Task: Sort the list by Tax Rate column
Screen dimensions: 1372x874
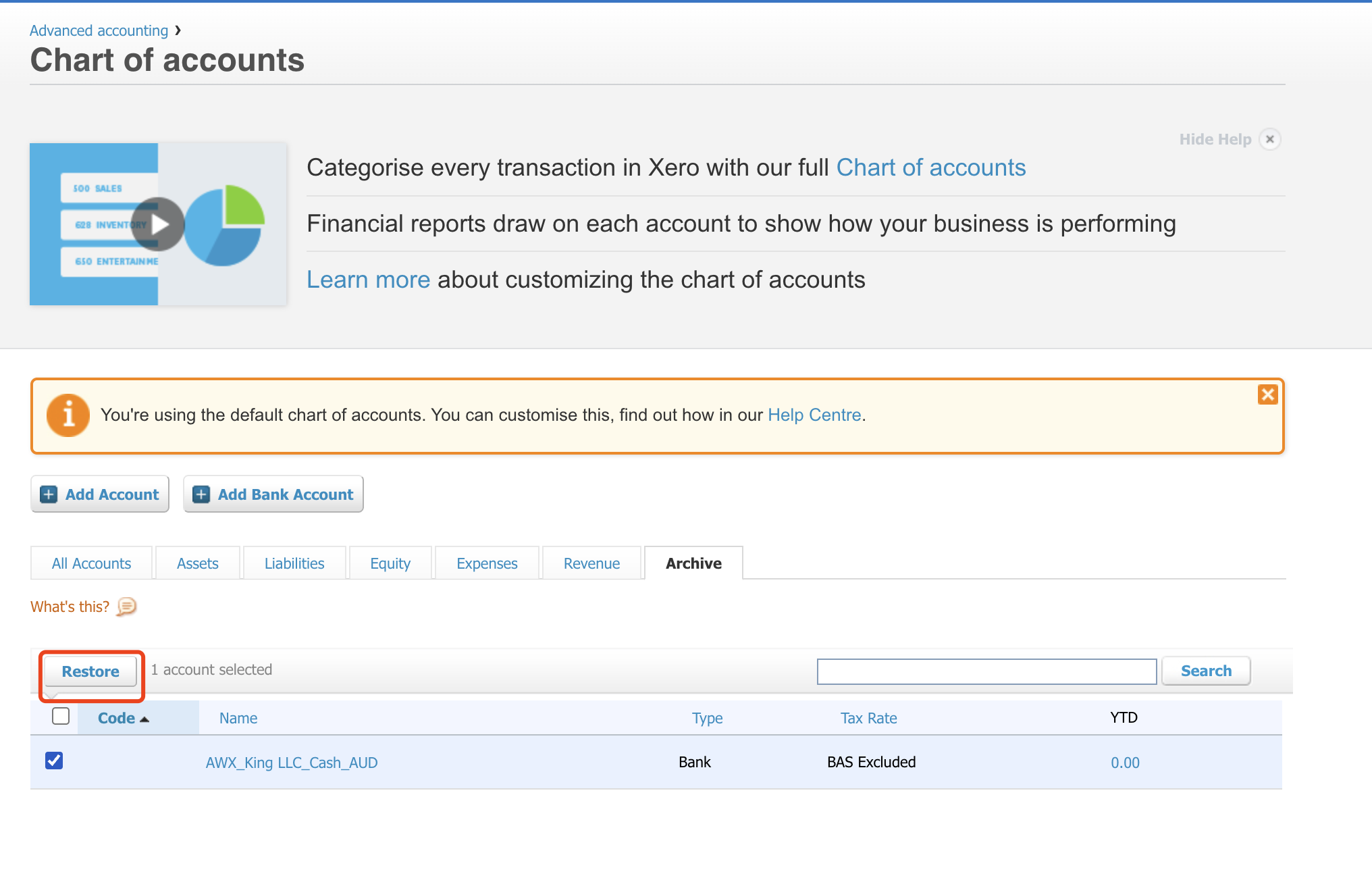Action: point(868,718)
